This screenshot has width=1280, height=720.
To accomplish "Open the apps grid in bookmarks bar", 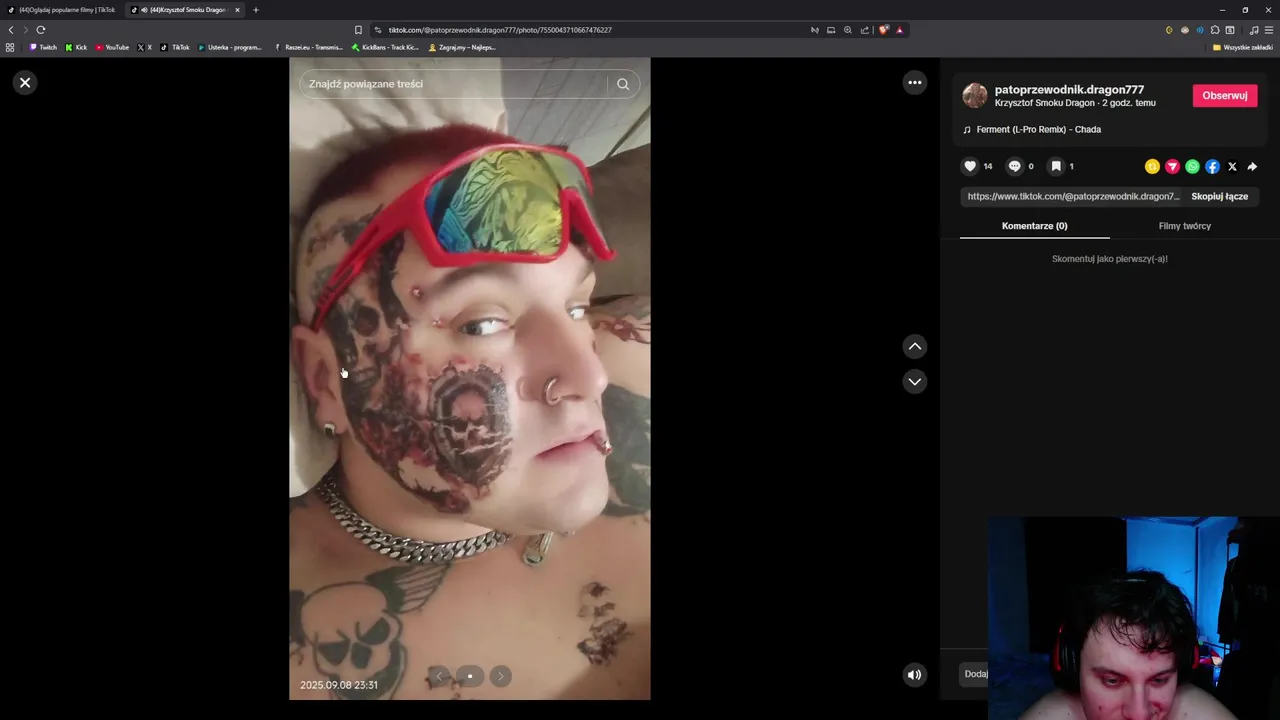I will (10, 47).
